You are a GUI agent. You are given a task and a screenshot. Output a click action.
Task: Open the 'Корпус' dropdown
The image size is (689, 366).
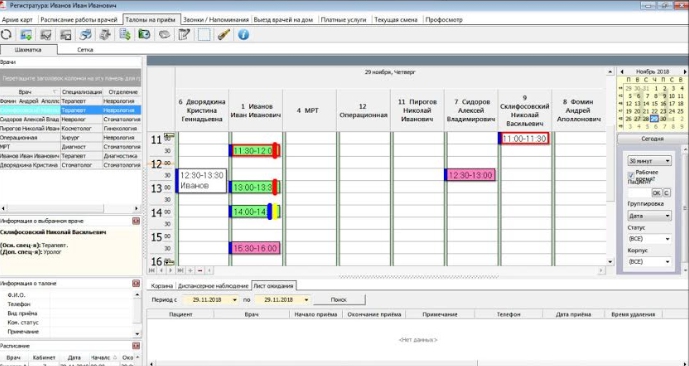667,261
